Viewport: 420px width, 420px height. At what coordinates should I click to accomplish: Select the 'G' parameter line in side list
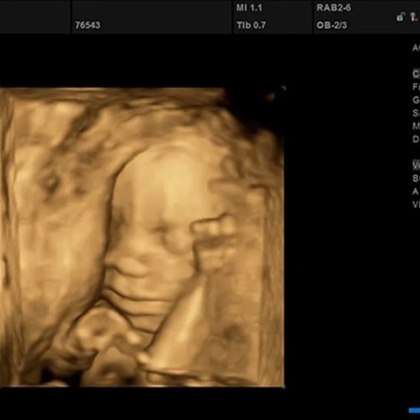click(x=416, y=100)
